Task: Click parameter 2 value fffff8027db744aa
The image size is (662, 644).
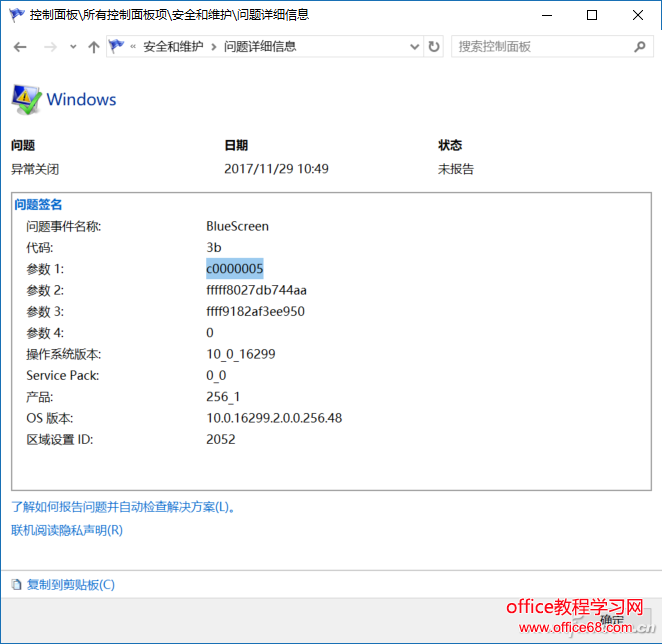Action: tap(256, 290)
